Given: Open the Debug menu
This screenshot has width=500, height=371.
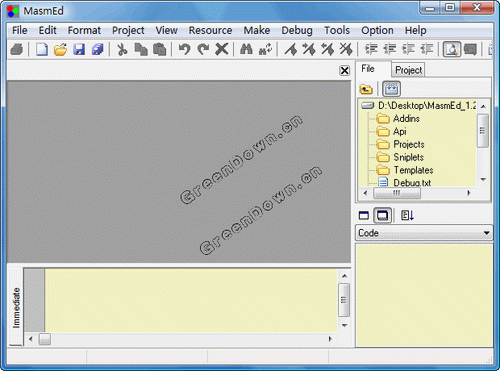Looking at the screenshot, I should click(297, 30).
